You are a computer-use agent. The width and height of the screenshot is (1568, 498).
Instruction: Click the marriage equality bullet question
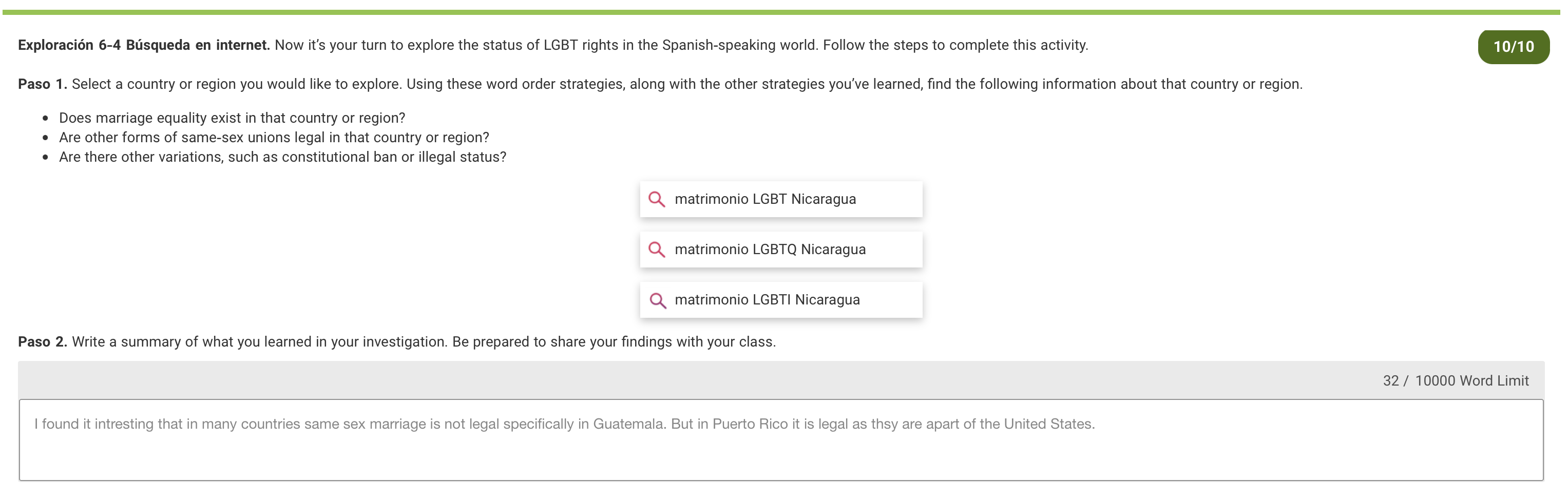click(232, 118)
